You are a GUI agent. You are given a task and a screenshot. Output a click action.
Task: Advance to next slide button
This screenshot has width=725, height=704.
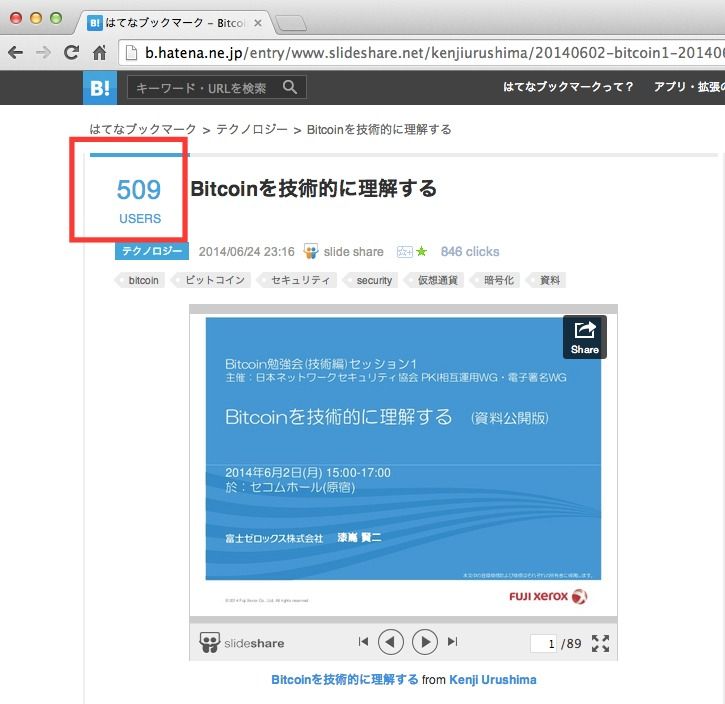click(x=425, y=642)
